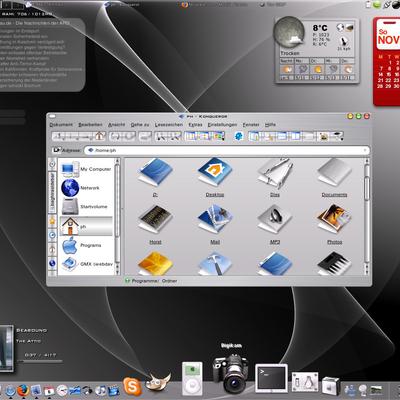400x400 pixels.
Task: Click the blue KDE gear toolbar icon
Action: point(239,136)
